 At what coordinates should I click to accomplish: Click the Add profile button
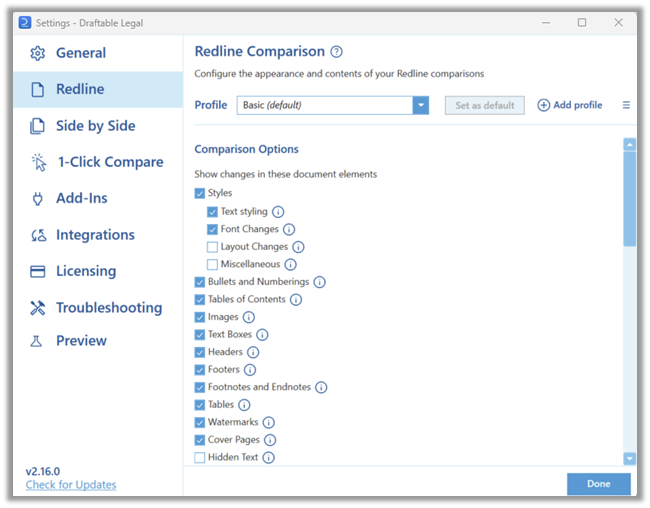pyautogui.click(x=570, y=105)
